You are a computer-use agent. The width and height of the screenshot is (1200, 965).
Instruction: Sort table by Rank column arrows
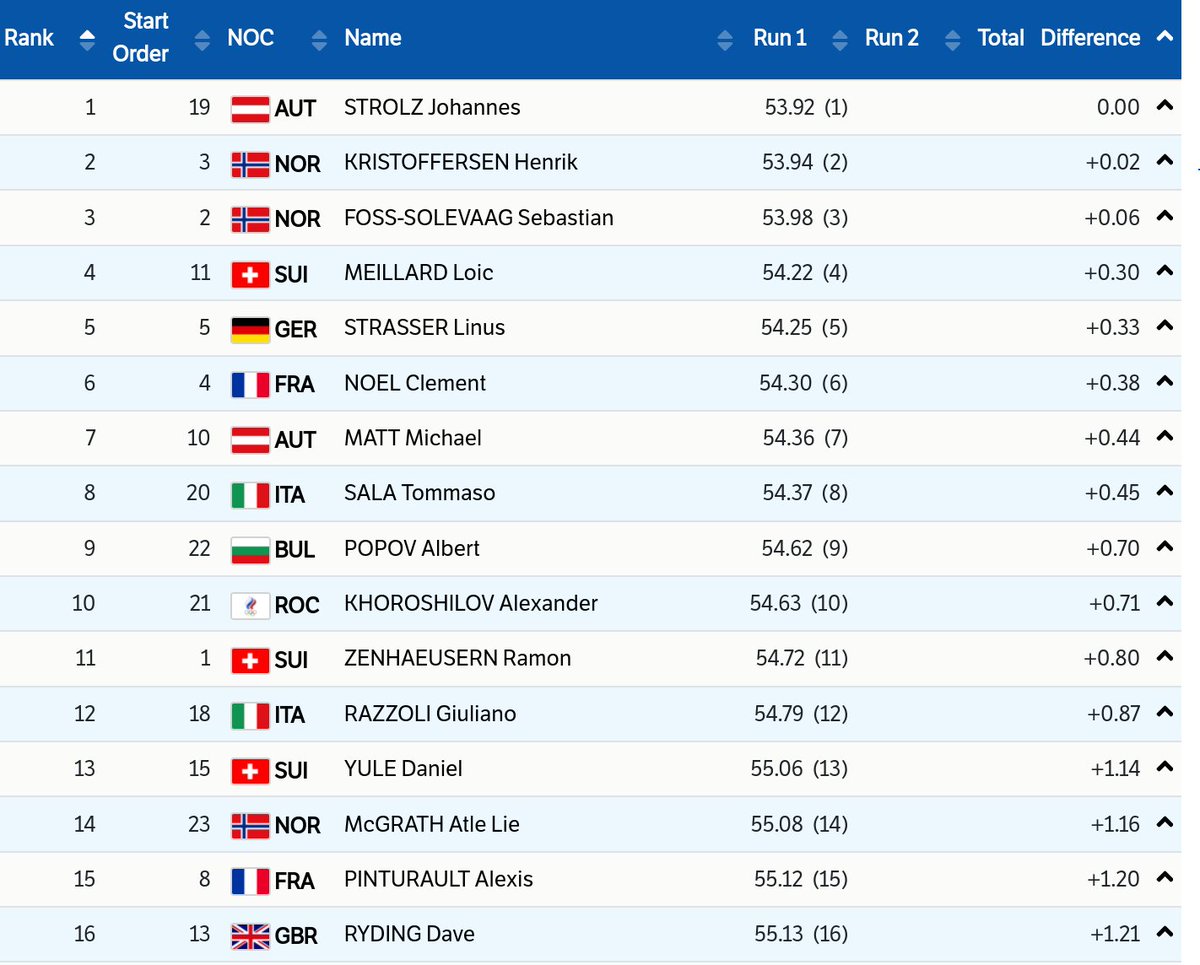pyautogui.click(x=86, y=40)
